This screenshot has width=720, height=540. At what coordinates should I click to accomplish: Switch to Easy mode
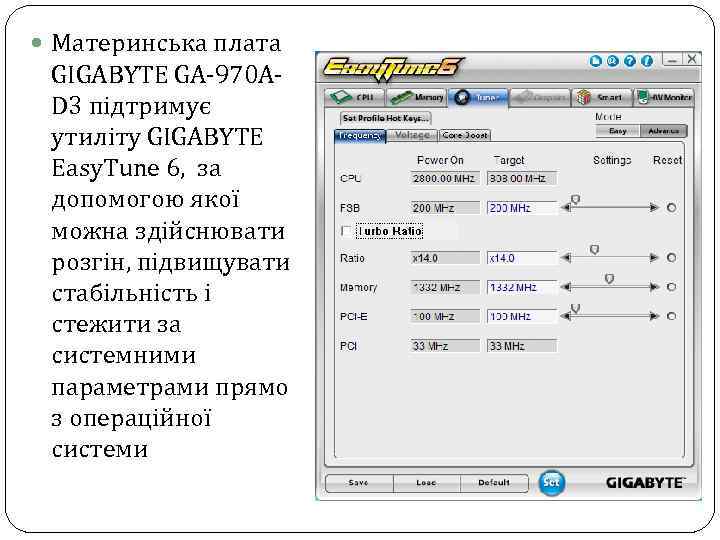pos(618,131)
